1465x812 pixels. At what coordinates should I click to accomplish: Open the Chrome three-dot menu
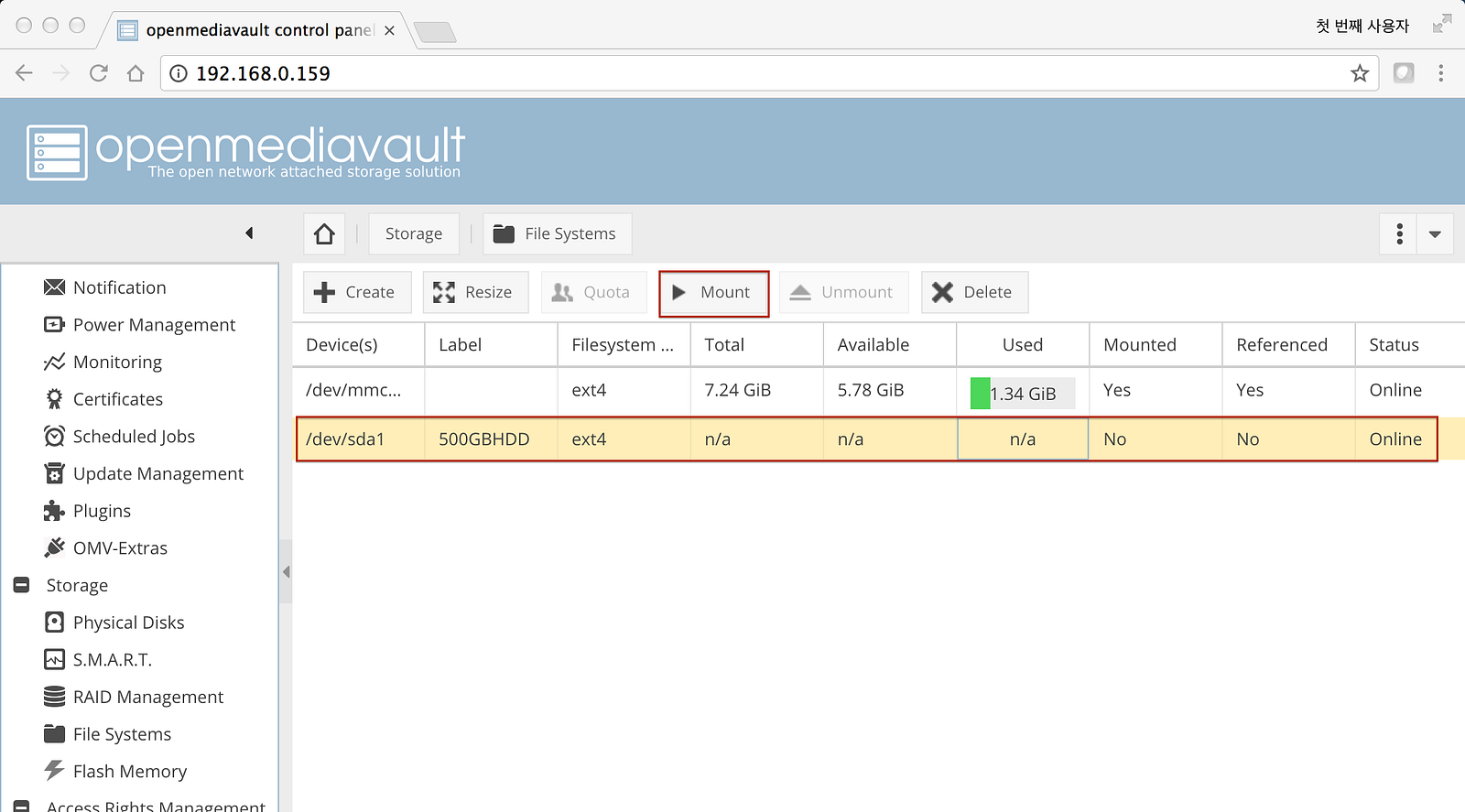click(x=1440, y=73)
